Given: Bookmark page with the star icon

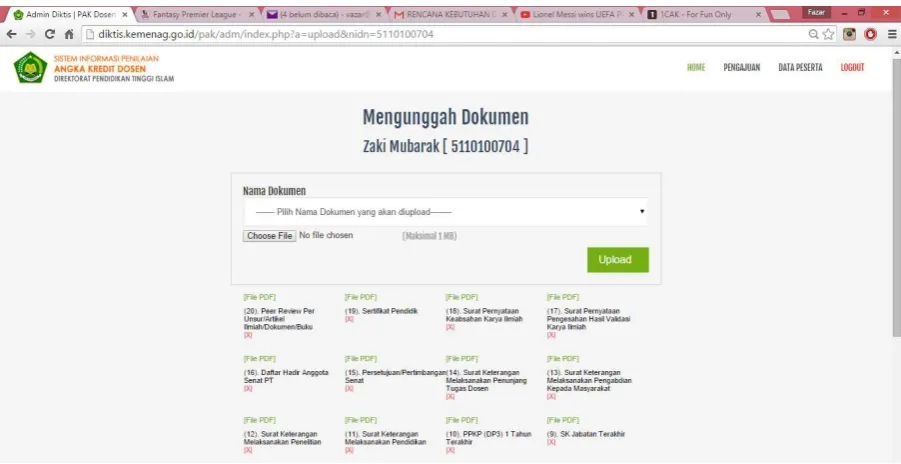Looking at the screenshot, I should (x=828, y=34).
